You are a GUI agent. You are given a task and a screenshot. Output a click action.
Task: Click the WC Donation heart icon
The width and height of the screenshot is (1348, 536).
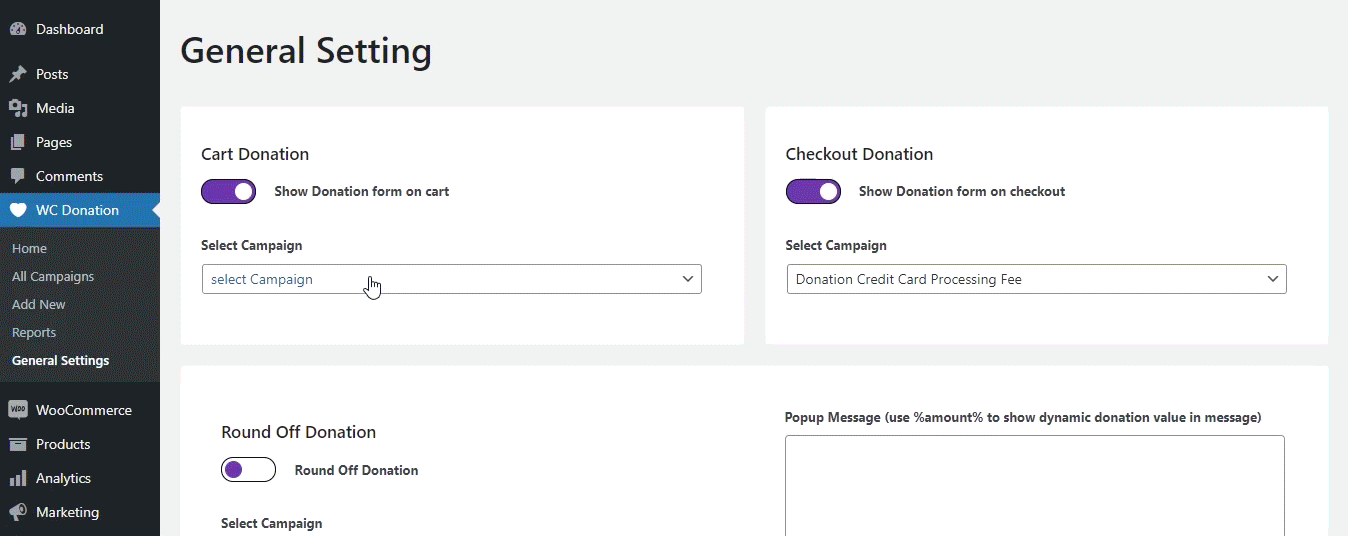(x=18, y=210)
